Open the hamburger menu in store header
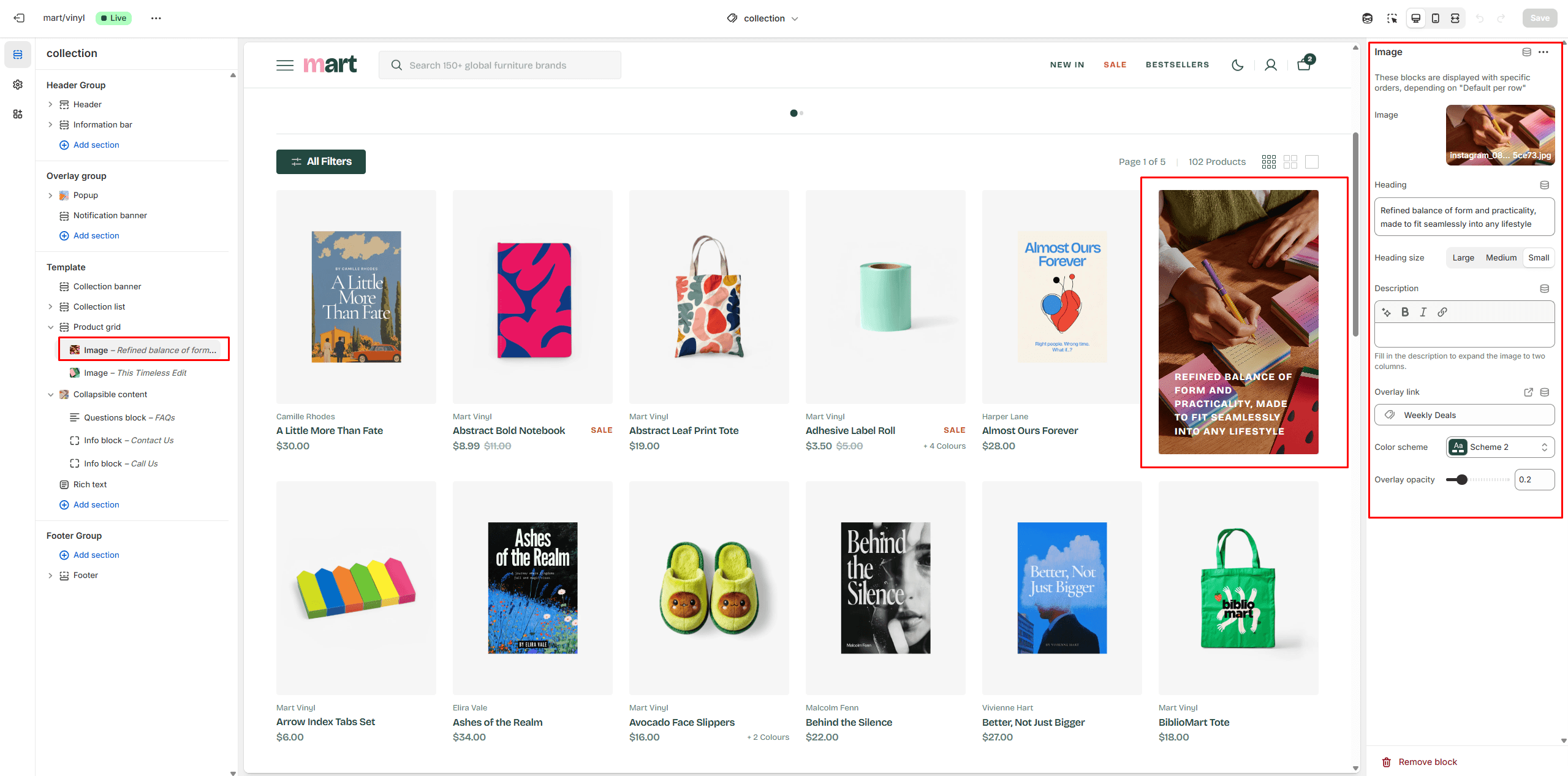The width and height of the screenshot is (1568, 776). point(285,65)
